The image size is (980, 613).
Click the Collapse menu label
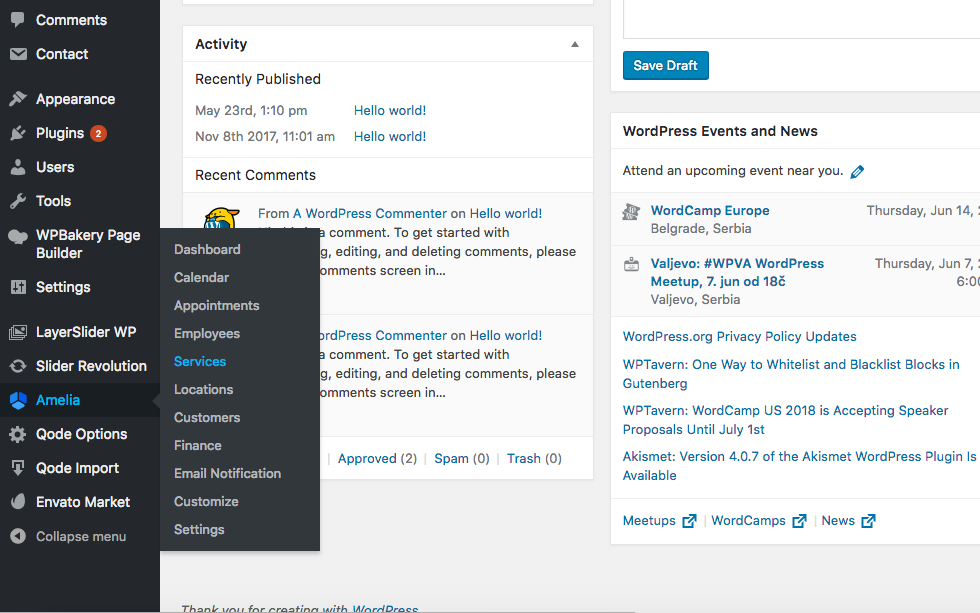[x=81, y=536]
